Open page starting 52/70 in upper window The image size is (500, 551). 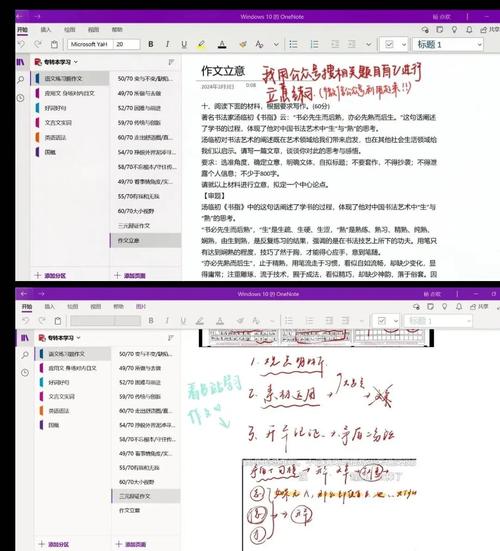[x=146, y=108]
